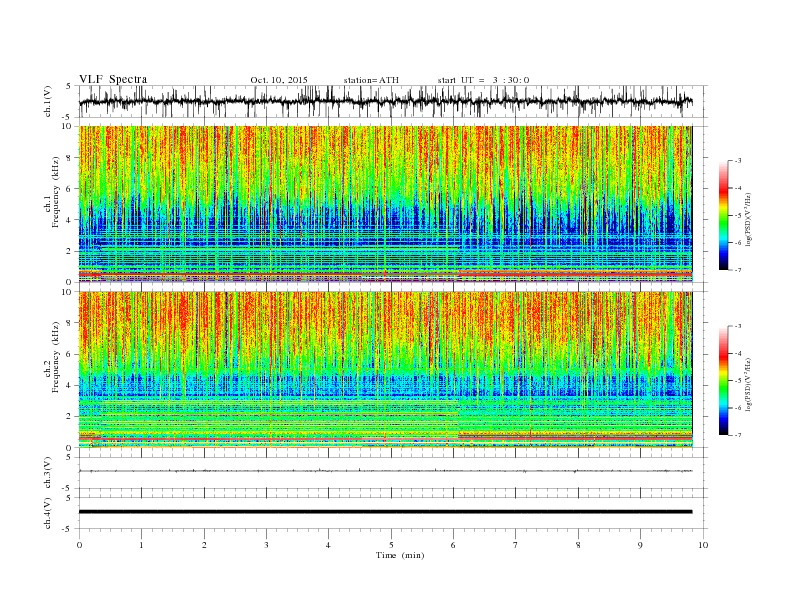792x612 pixels.
Task: Click the thick black ch.4 trace
Action: pyautogui.click(x=385, y=512)
